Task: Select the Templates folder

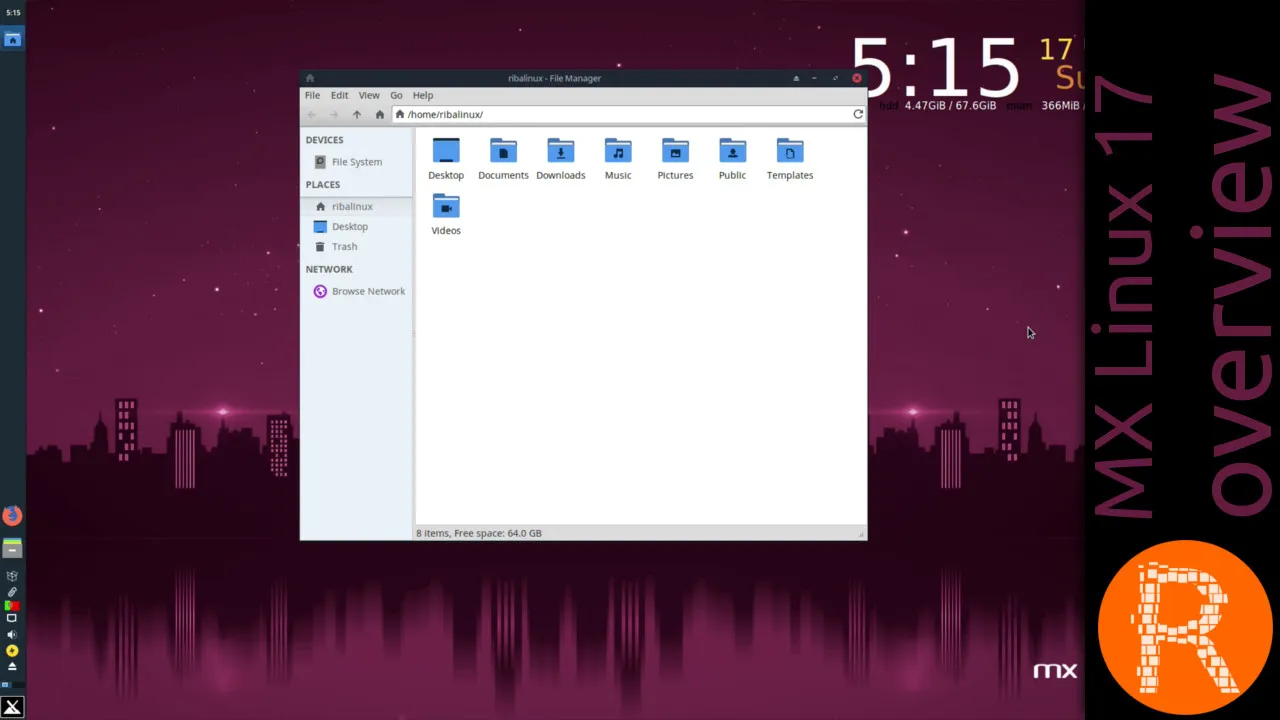Action: 790,159
